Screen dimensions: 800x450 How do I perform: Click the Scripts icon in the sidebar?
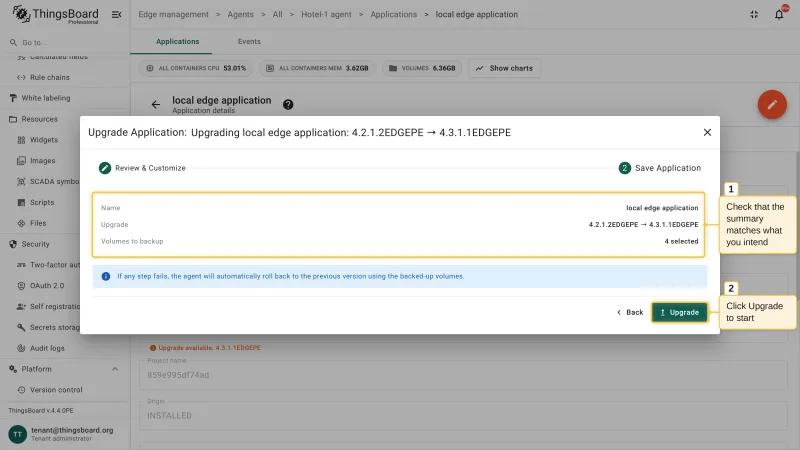21,203
